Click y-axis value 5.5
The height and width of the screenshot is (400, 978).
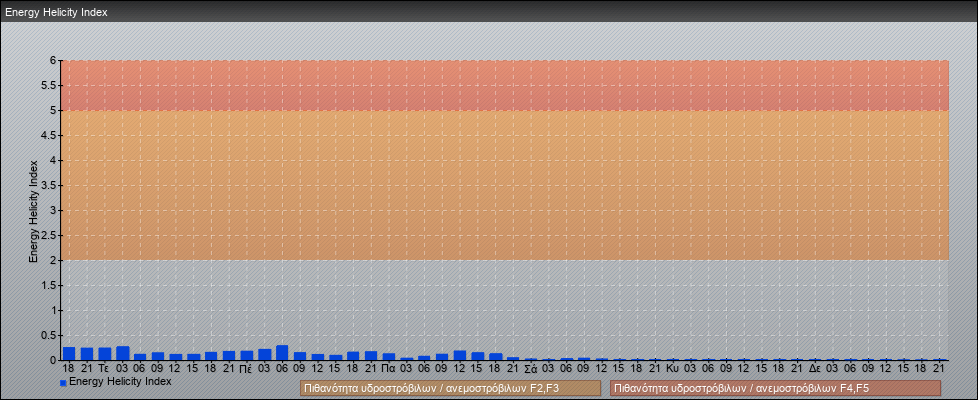pyautogui.click(x=49, y=85)
